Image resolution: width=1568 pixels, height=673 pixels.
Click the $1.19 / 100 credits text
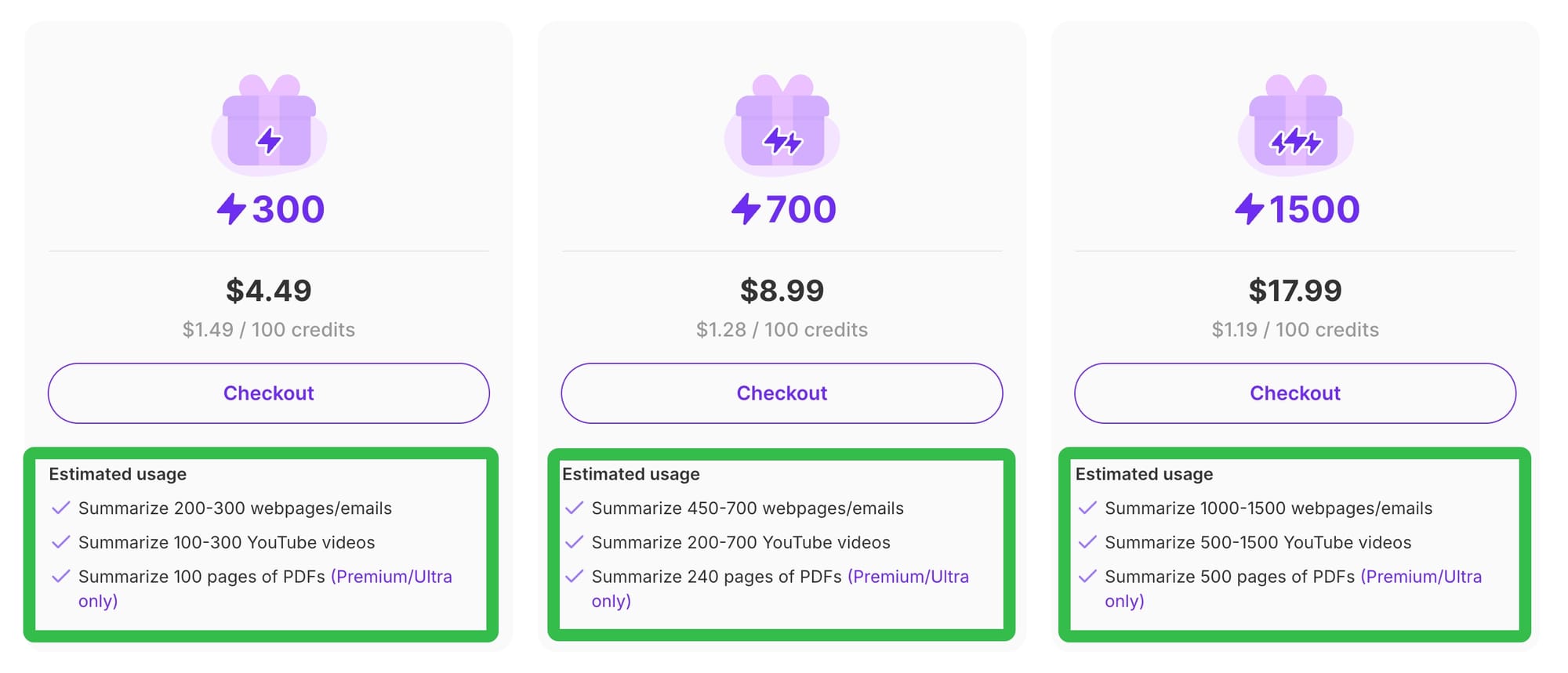tap(1295, 330)
